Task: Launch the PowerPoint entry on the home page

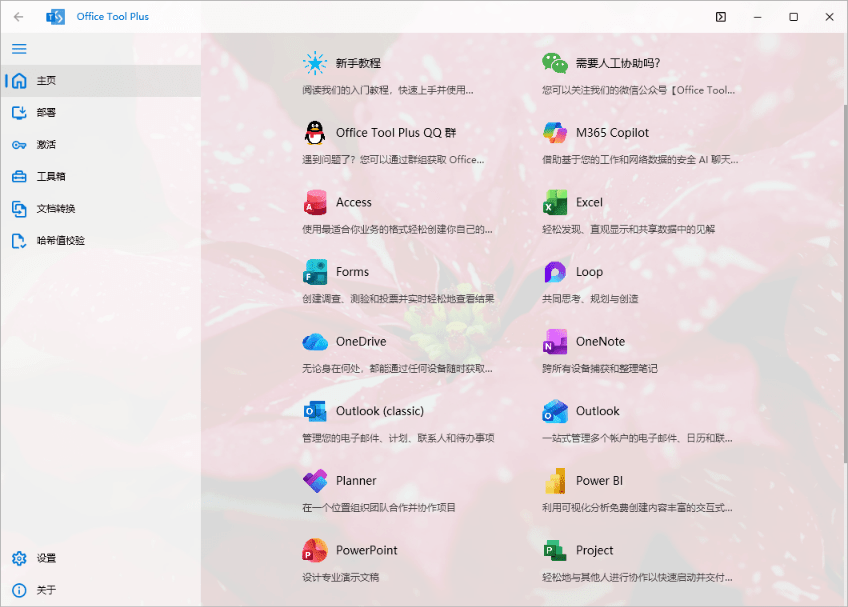Action: 364,550
